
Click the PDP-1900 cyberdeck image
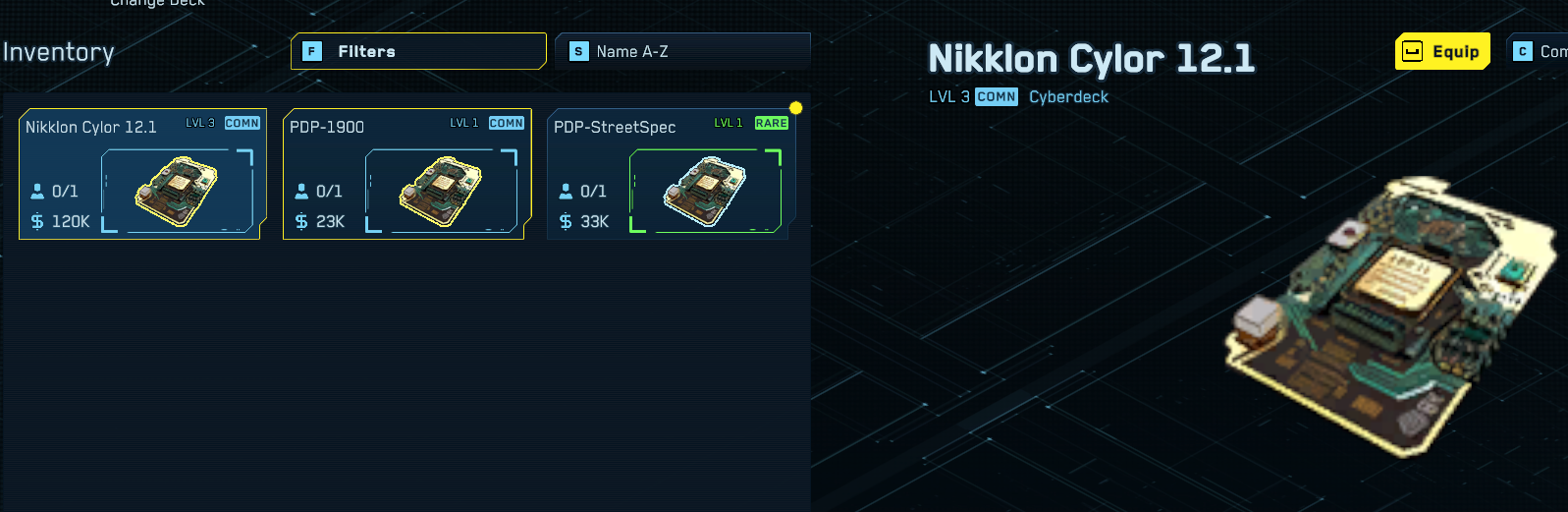click(441, 191)
